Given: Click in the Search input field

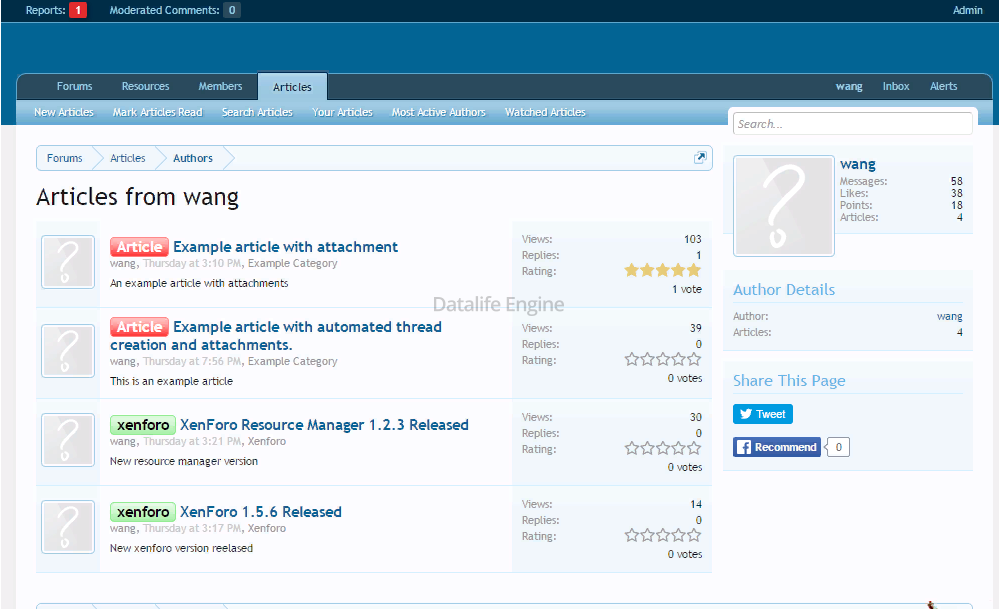Looking at the screenshot, I should click(852, 124).
